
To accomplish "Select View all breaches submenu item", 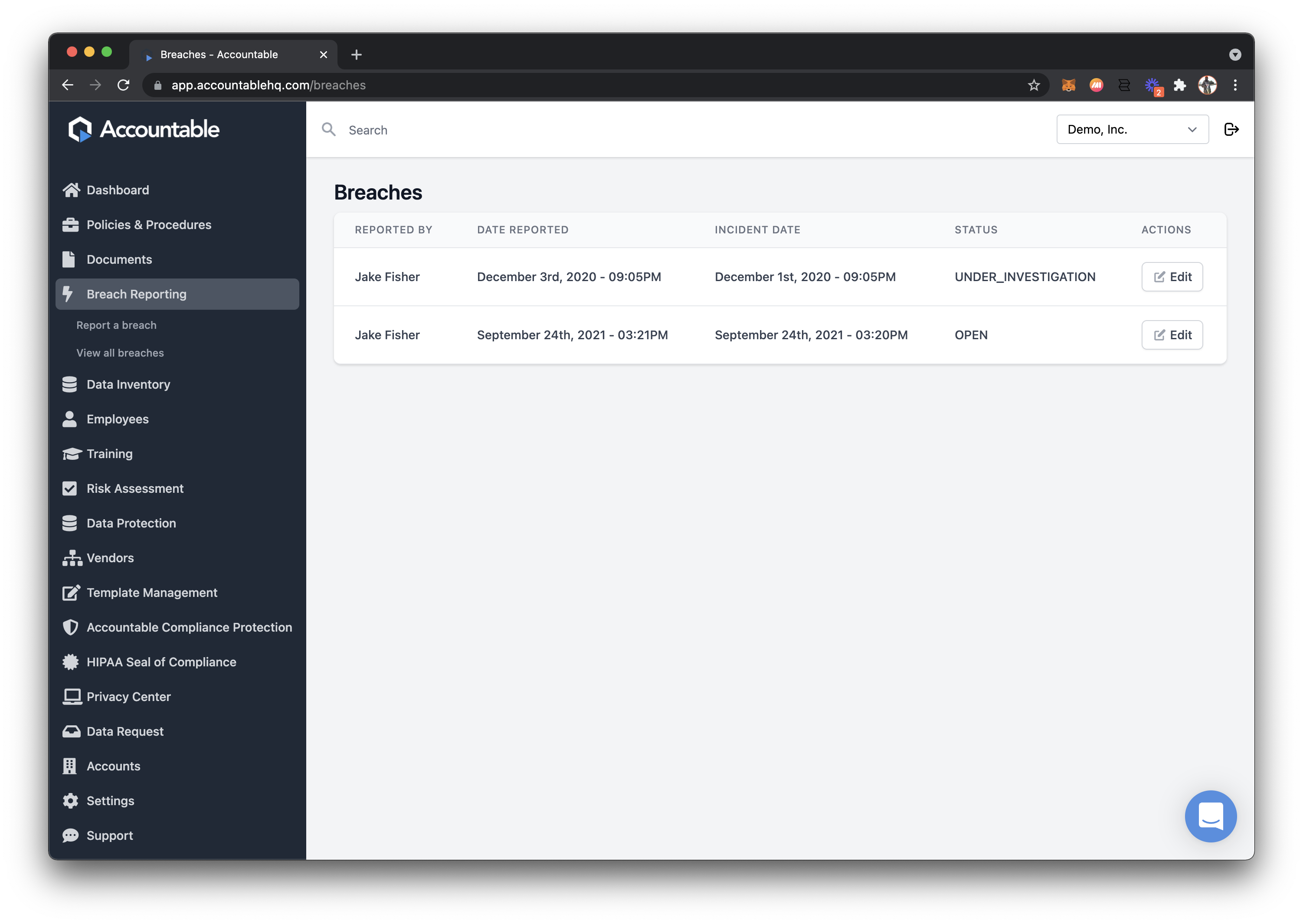I will tap(120, 353).
